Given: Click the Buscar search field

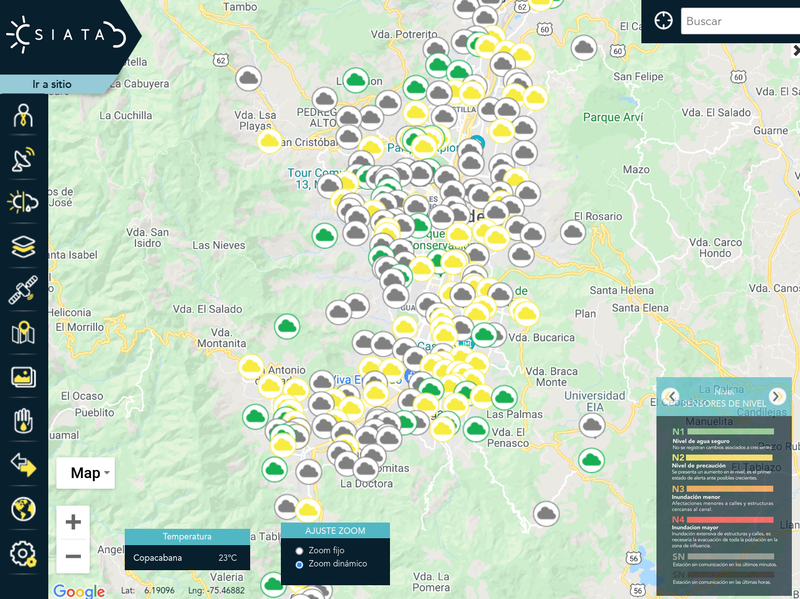Looking at the screenshot, I should [x=740, y=21].
